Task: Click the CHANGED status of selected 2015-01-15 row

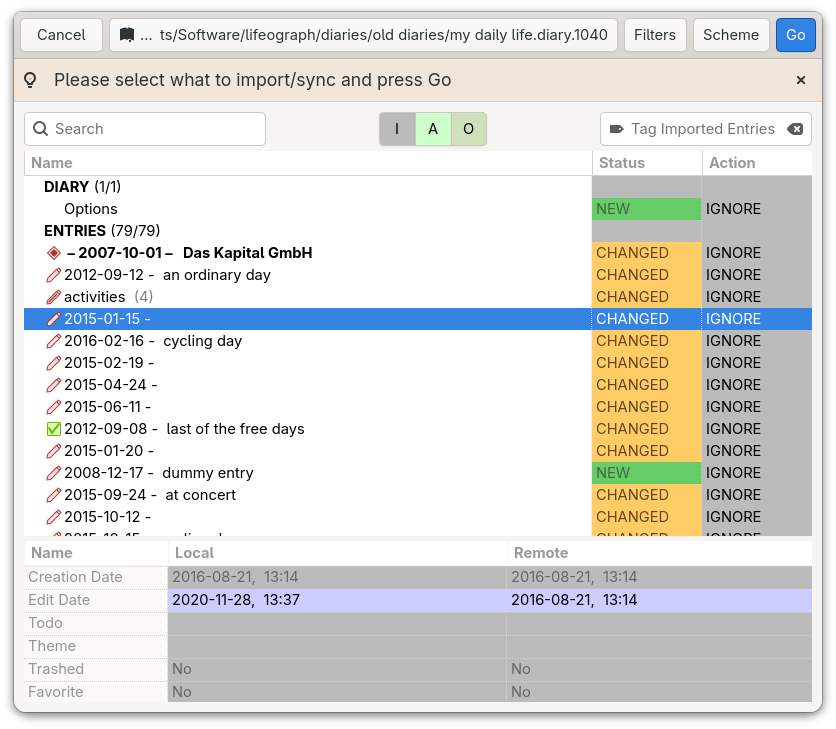Action: pos(647,319)
